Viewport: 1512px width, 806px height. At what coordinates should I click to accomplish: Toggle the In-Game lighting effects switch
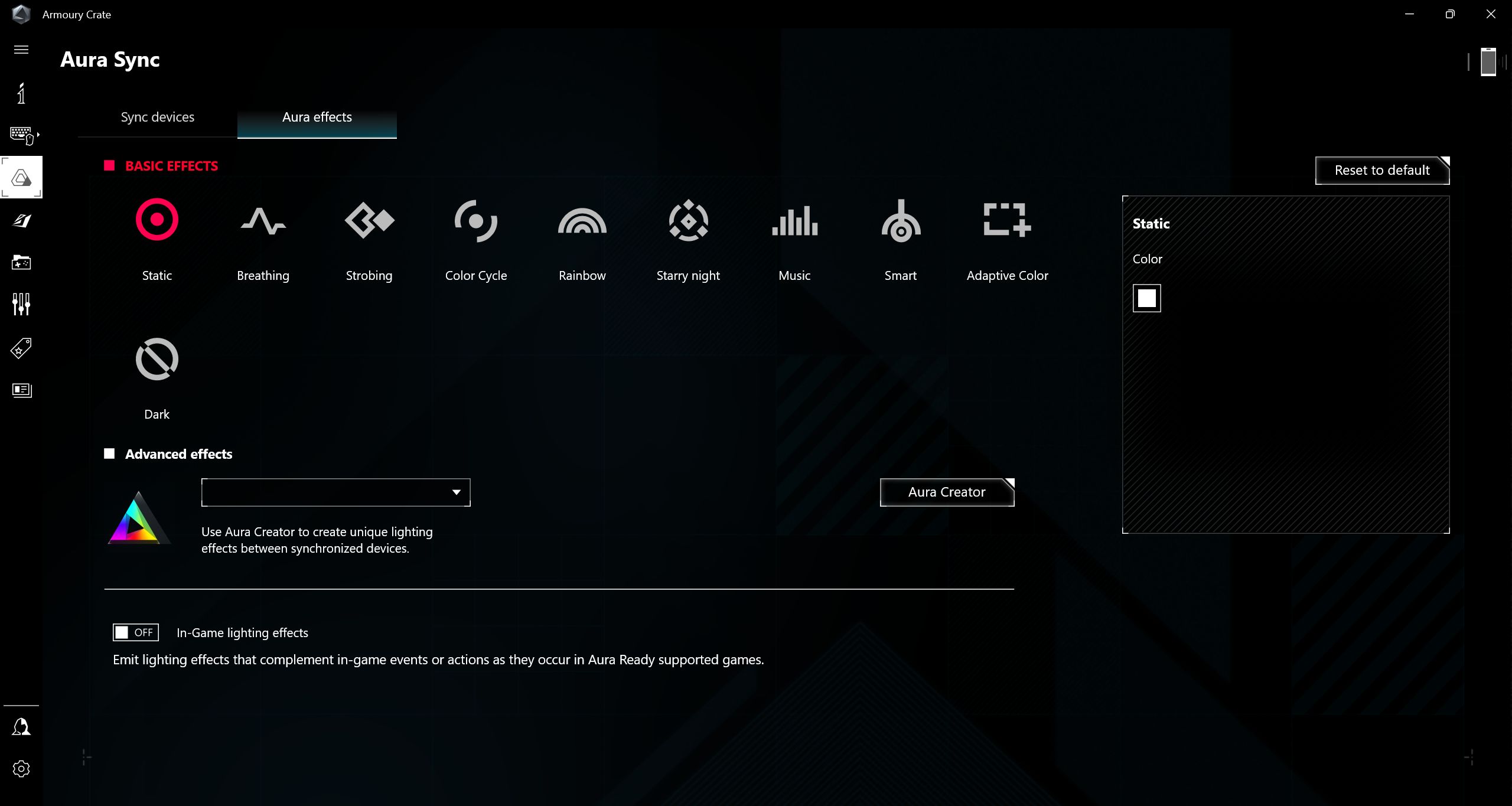point(136,632)
